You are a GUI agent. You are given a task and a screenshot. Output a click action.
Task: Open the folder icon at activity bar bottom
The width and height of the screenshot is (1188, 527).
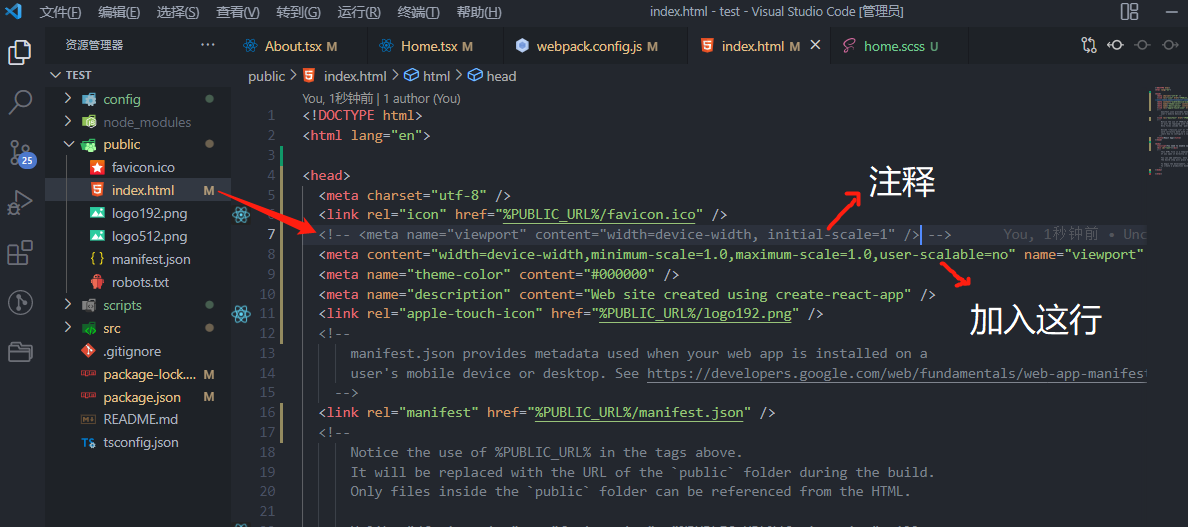coord(20,351)
